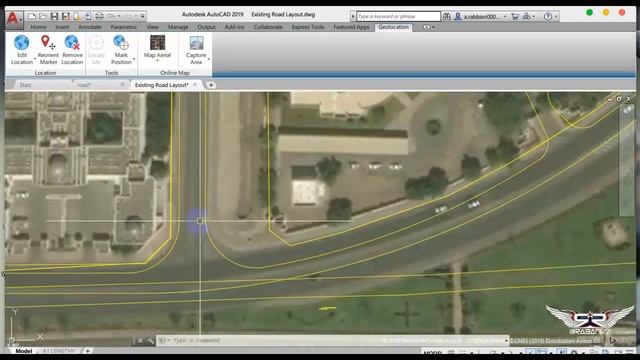This screenshot has width=640, height=360.
Task: Click the New drawing icon in quick access toolbar
Action: pos(32,16)
